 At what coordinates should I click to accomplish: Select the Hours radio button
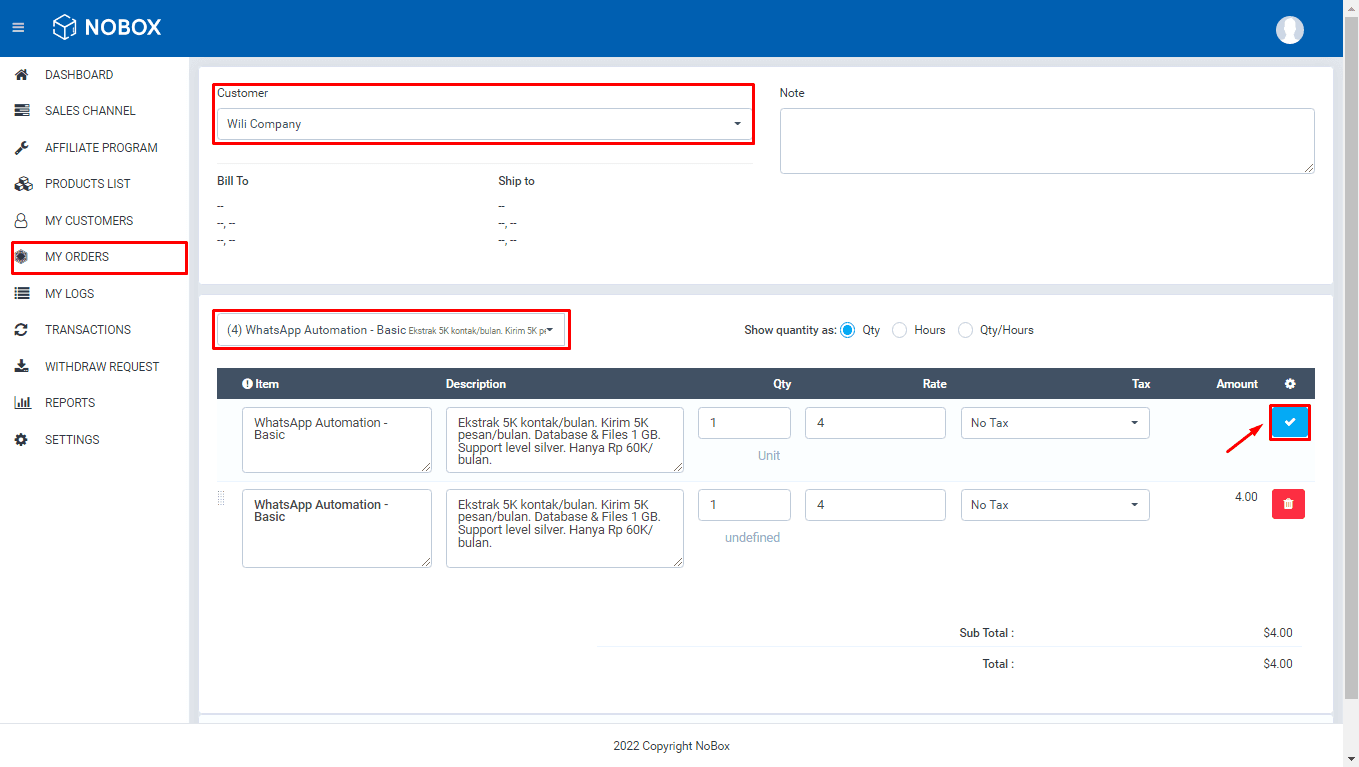pos(899,329)
